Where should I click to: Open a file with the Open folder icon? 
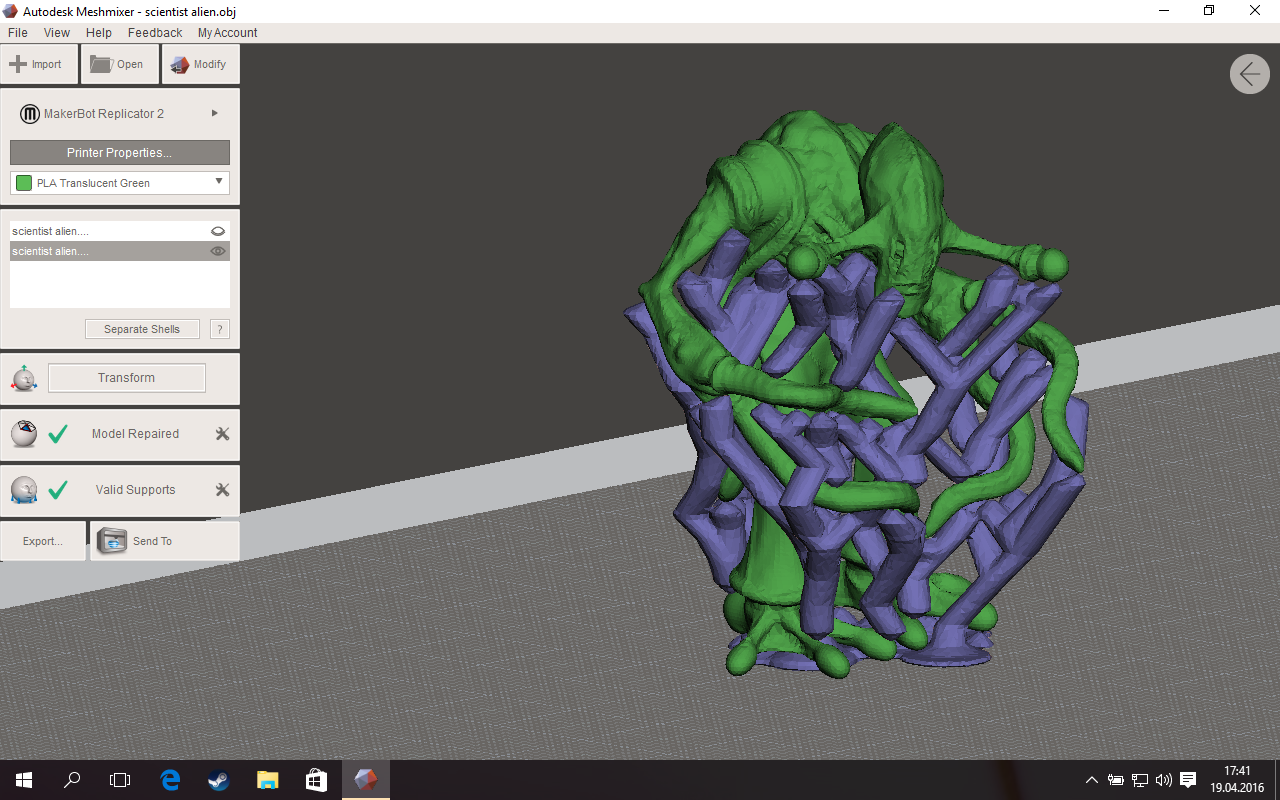click(101, 64)
